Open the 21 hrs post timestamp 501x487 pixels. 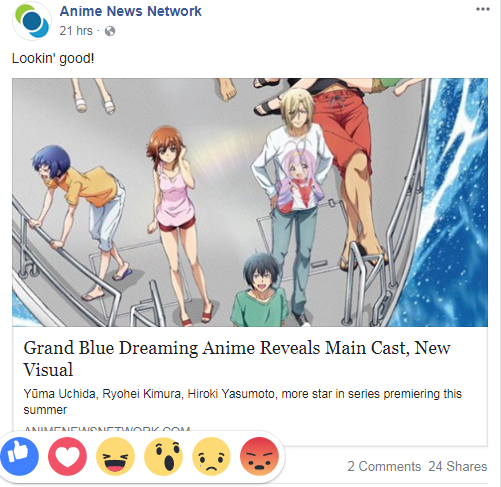(76, 31)
